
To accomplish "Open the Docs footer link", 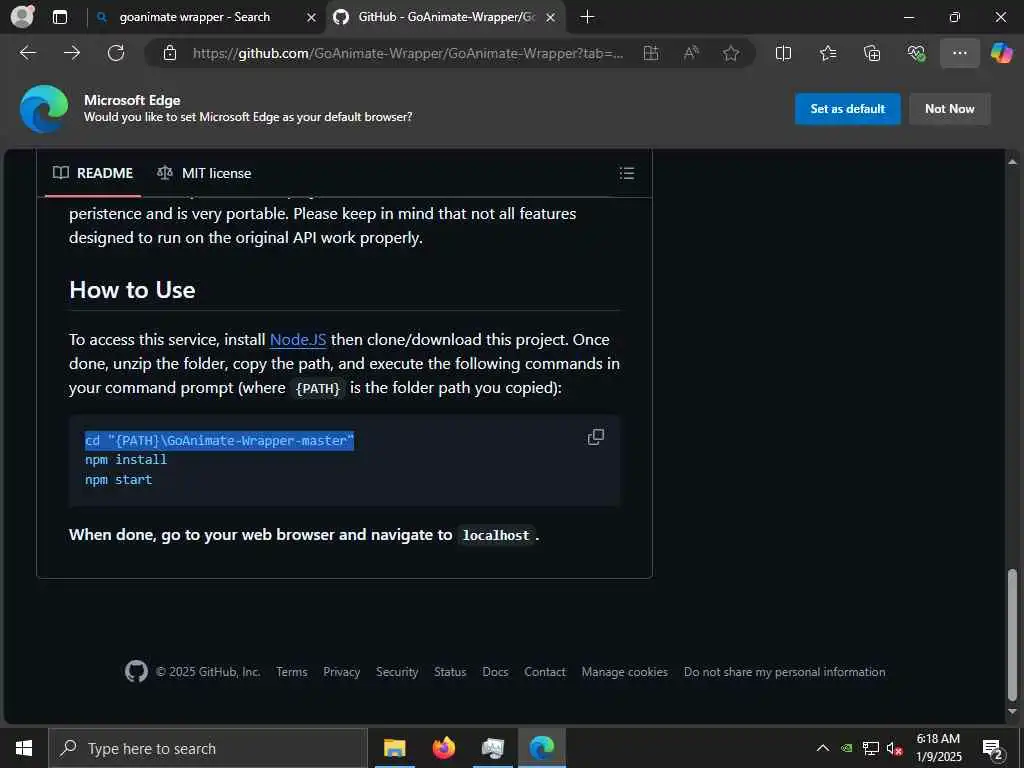I will tap(495, 672).
